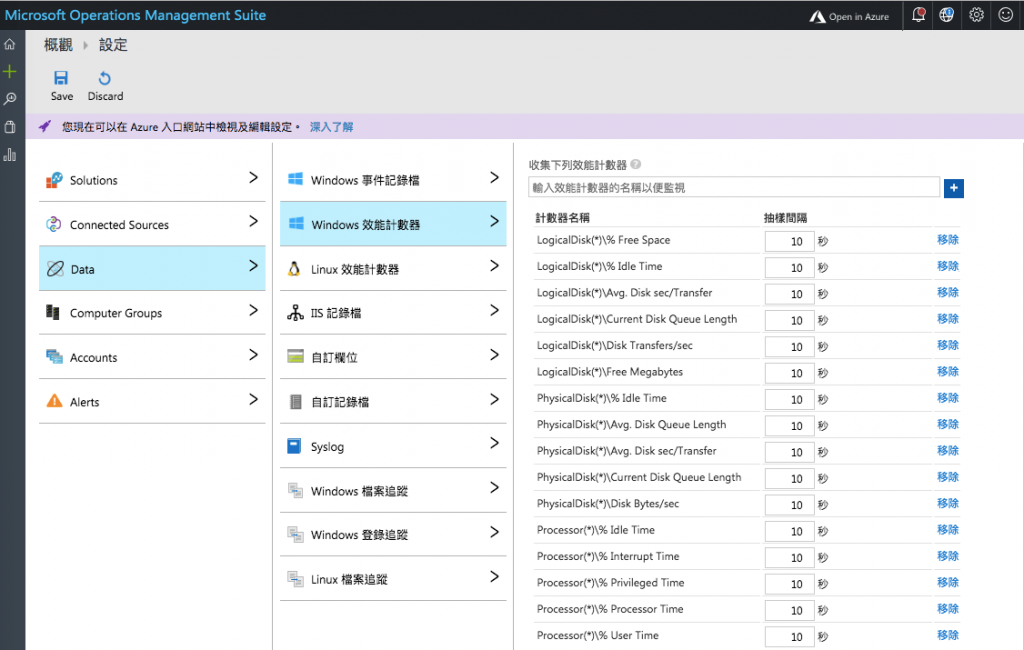The height and width of the screenshot is (650, 1024).
Task: Click the Solutions puzzle icon
Action: [54, 180]
